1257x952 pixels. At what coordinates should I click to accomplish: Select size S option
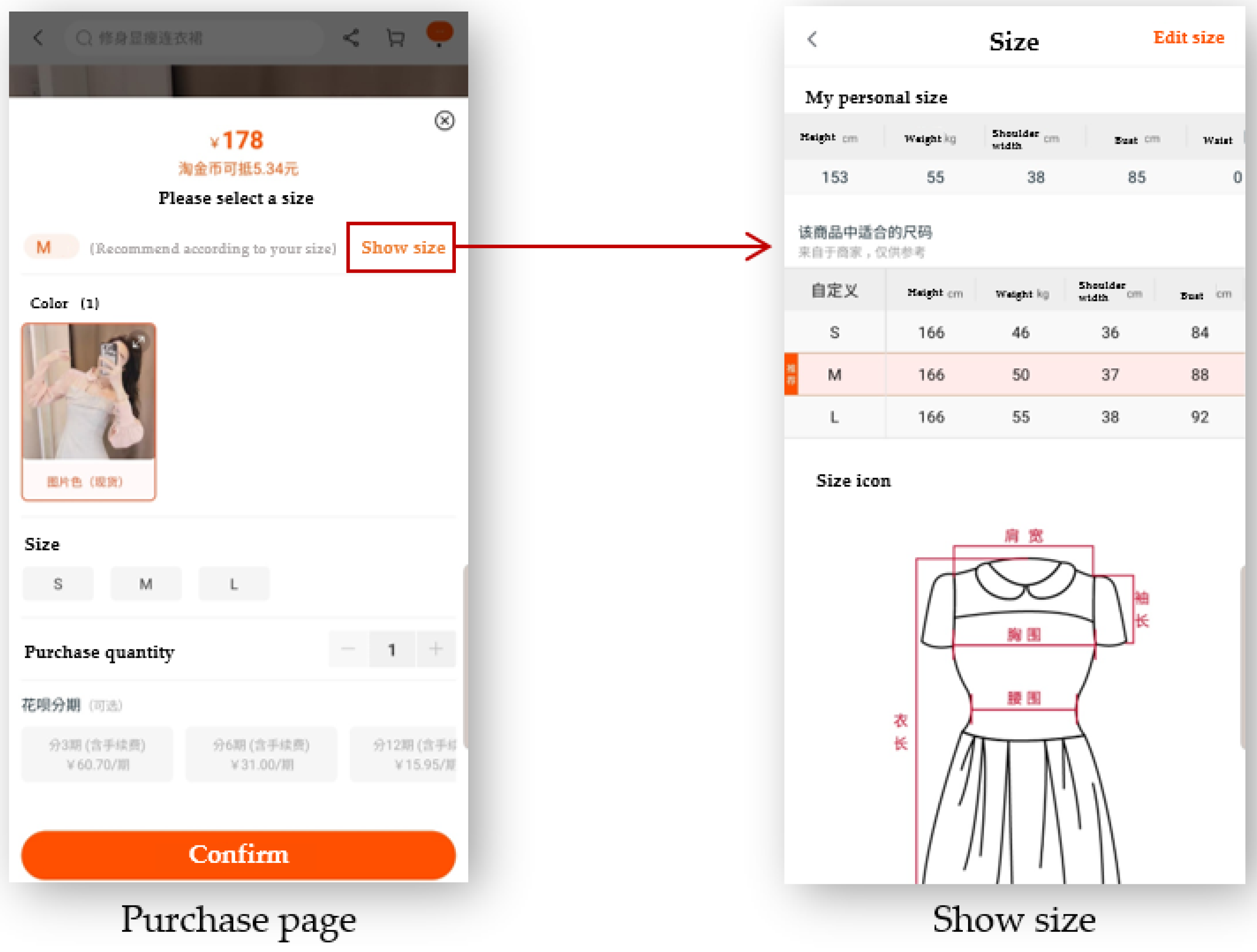pos(58,584)
